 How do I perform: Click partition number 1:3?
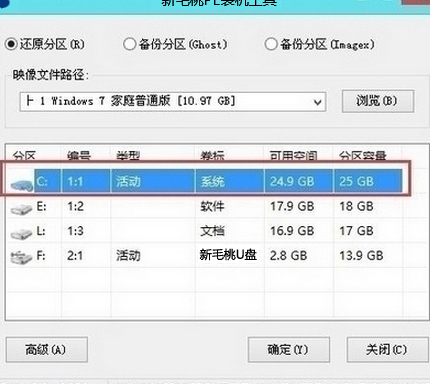(x=75, y=231)
